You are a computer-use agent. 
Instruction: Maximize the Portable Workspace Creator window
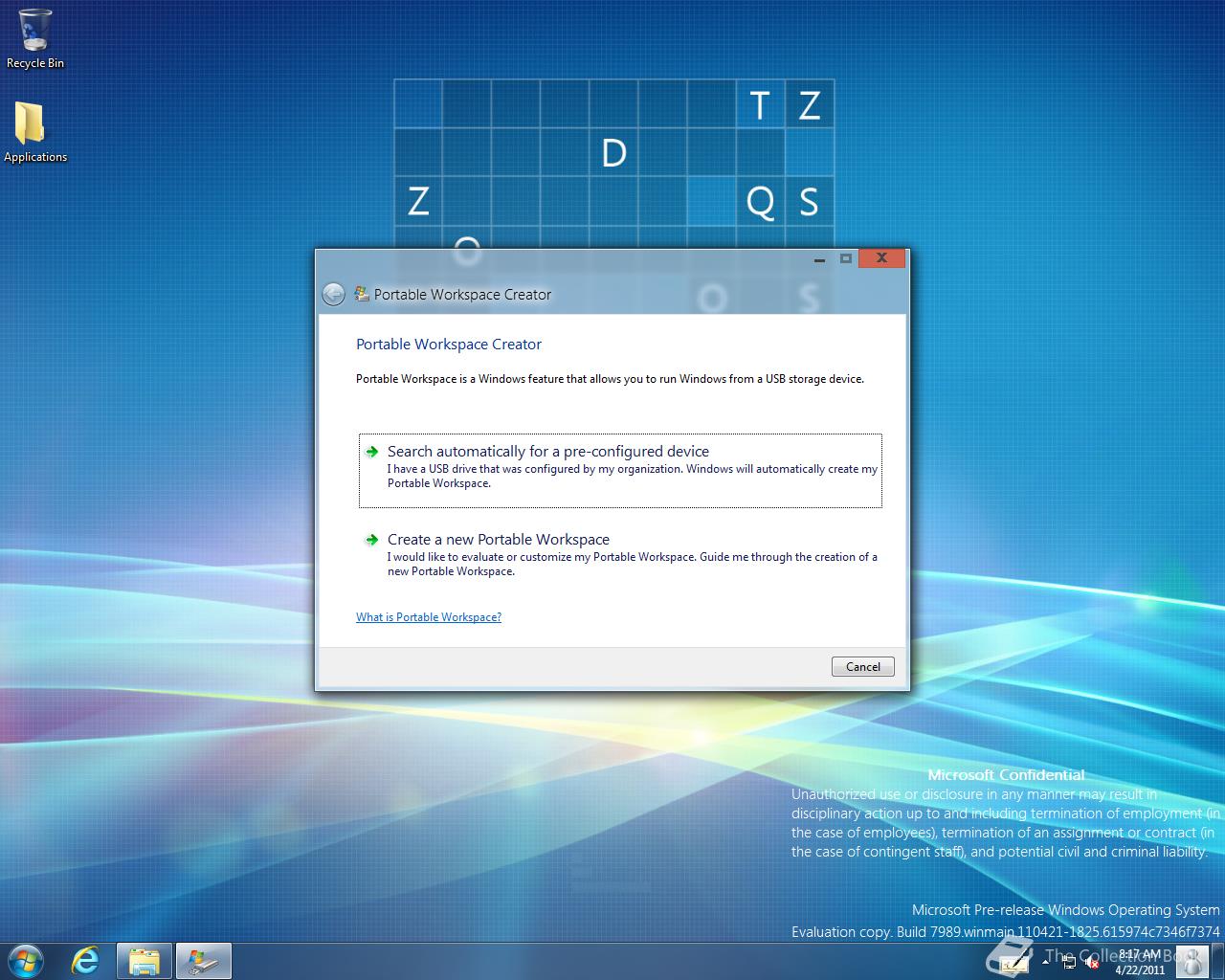[846, 258]
